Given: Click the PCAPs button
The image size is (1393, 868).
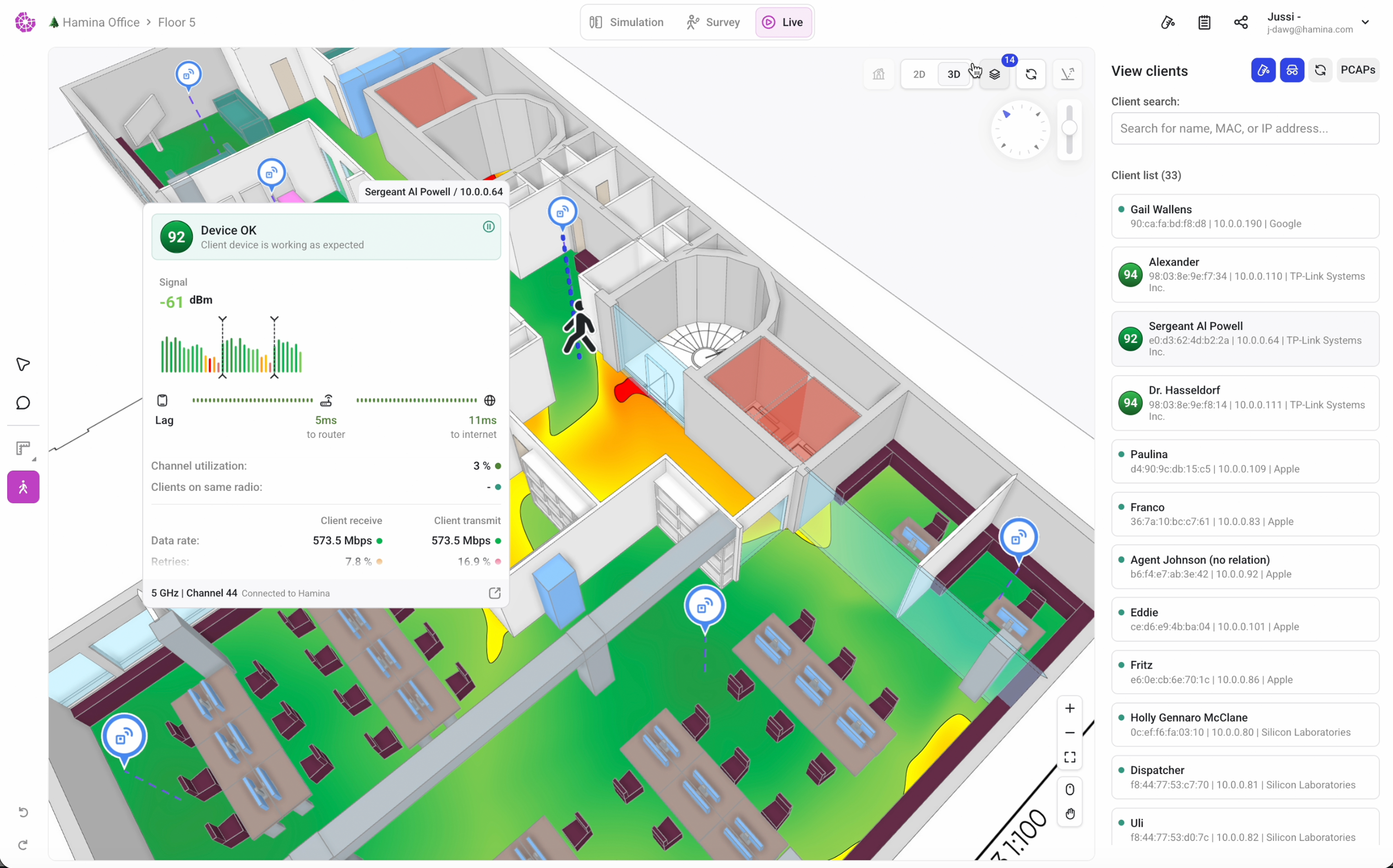Looking at the screenshot, I should (1357, 70).
